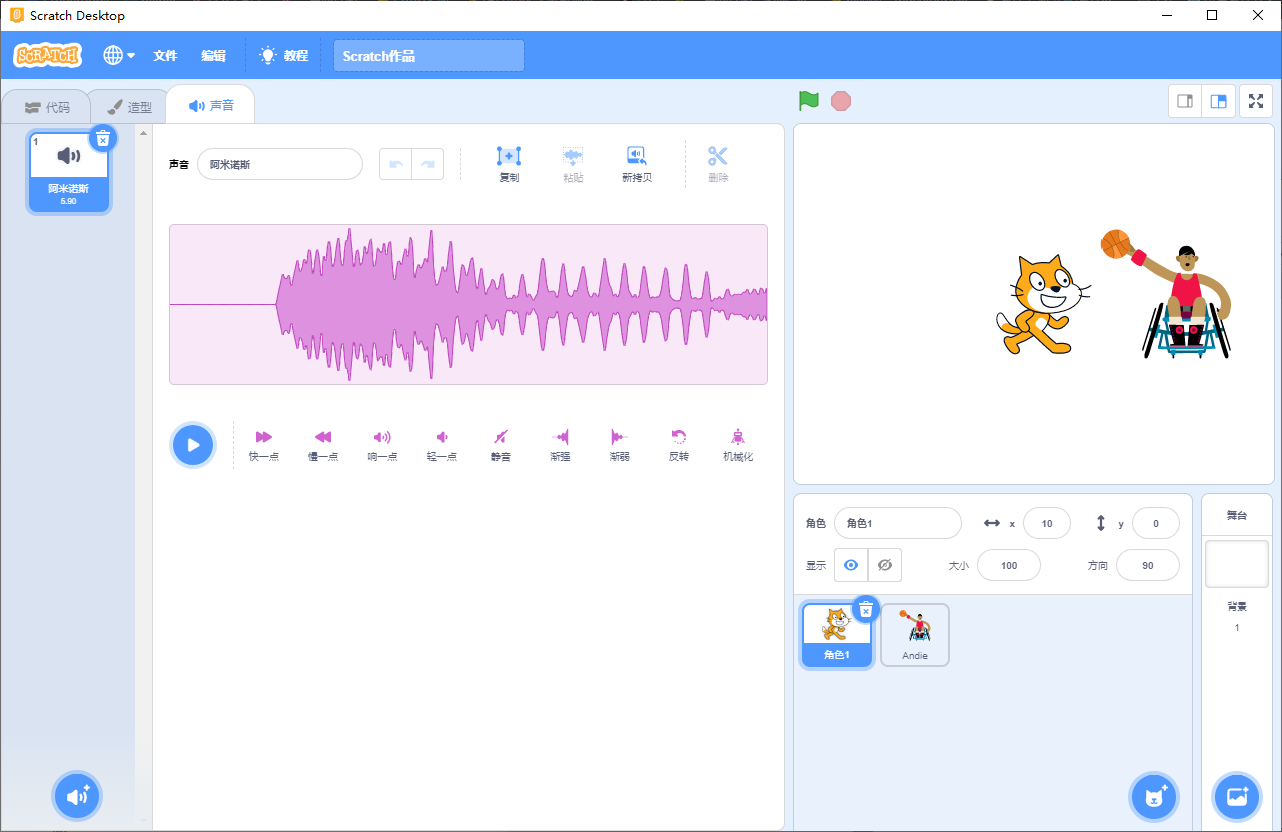Click the choose a sprite cat button
This screenshot has width=1282, height=832.
(x=1155, y=797)
